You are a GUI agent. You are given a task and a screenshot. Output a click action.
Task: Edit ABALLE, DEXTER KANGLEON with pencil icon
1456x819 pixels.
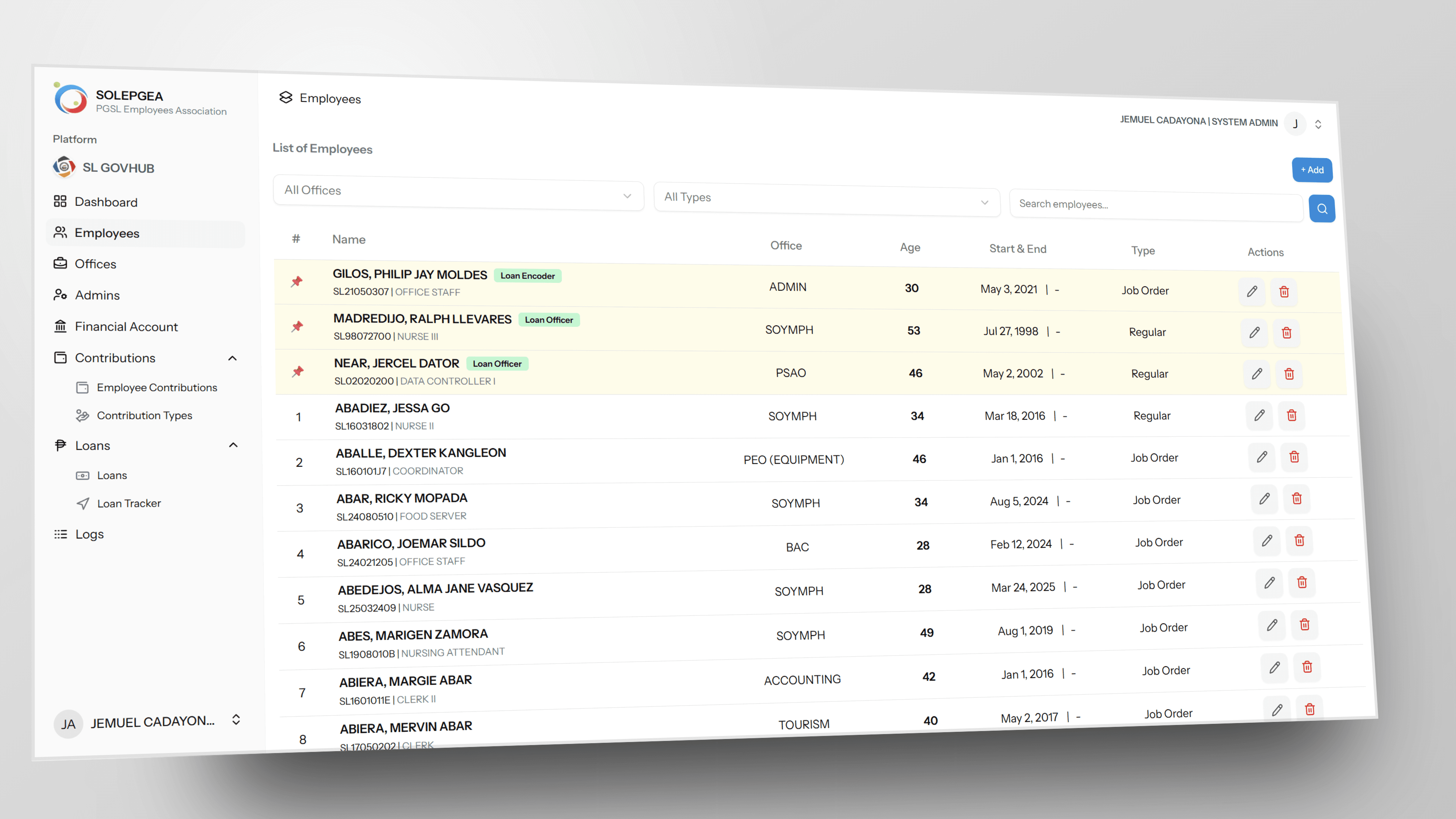click(1261, 457)
